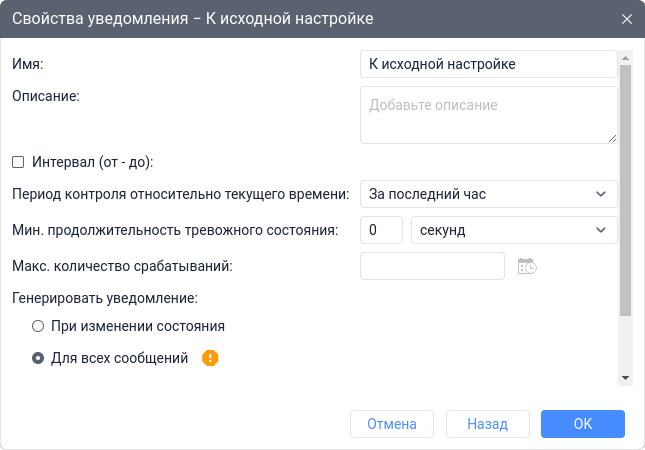
Task: Select the Для всех сообщений radio option
Action: (x=38, y=358)
